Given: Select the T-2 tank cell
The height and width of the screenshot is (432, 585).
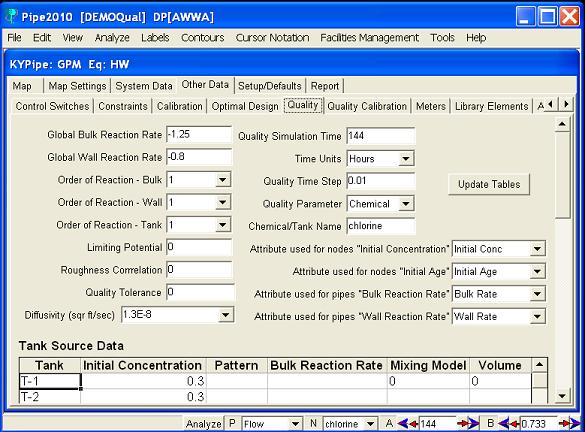Looking at the screenshot, I should pos(50,396).
